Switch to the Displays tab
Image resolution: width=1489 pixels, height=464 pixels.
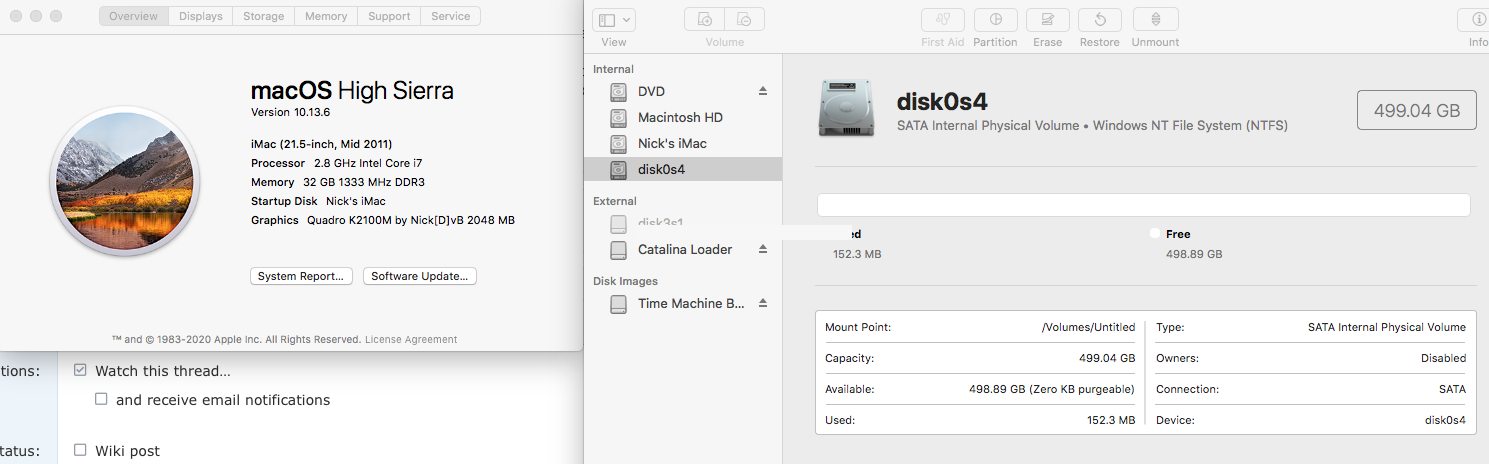click(200, 16)
